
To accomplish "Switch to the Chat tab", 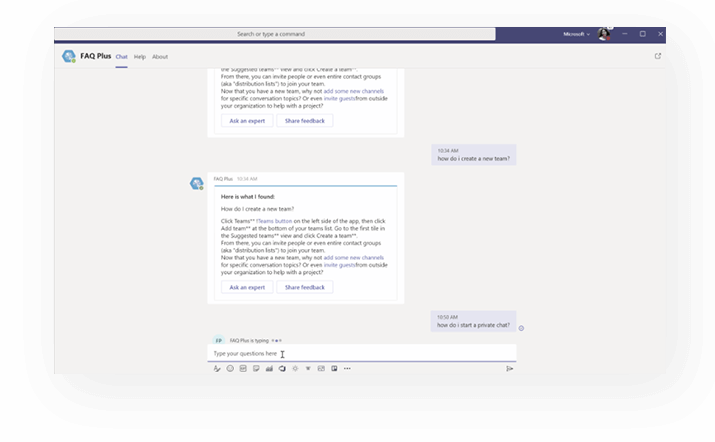I will 121,57.
